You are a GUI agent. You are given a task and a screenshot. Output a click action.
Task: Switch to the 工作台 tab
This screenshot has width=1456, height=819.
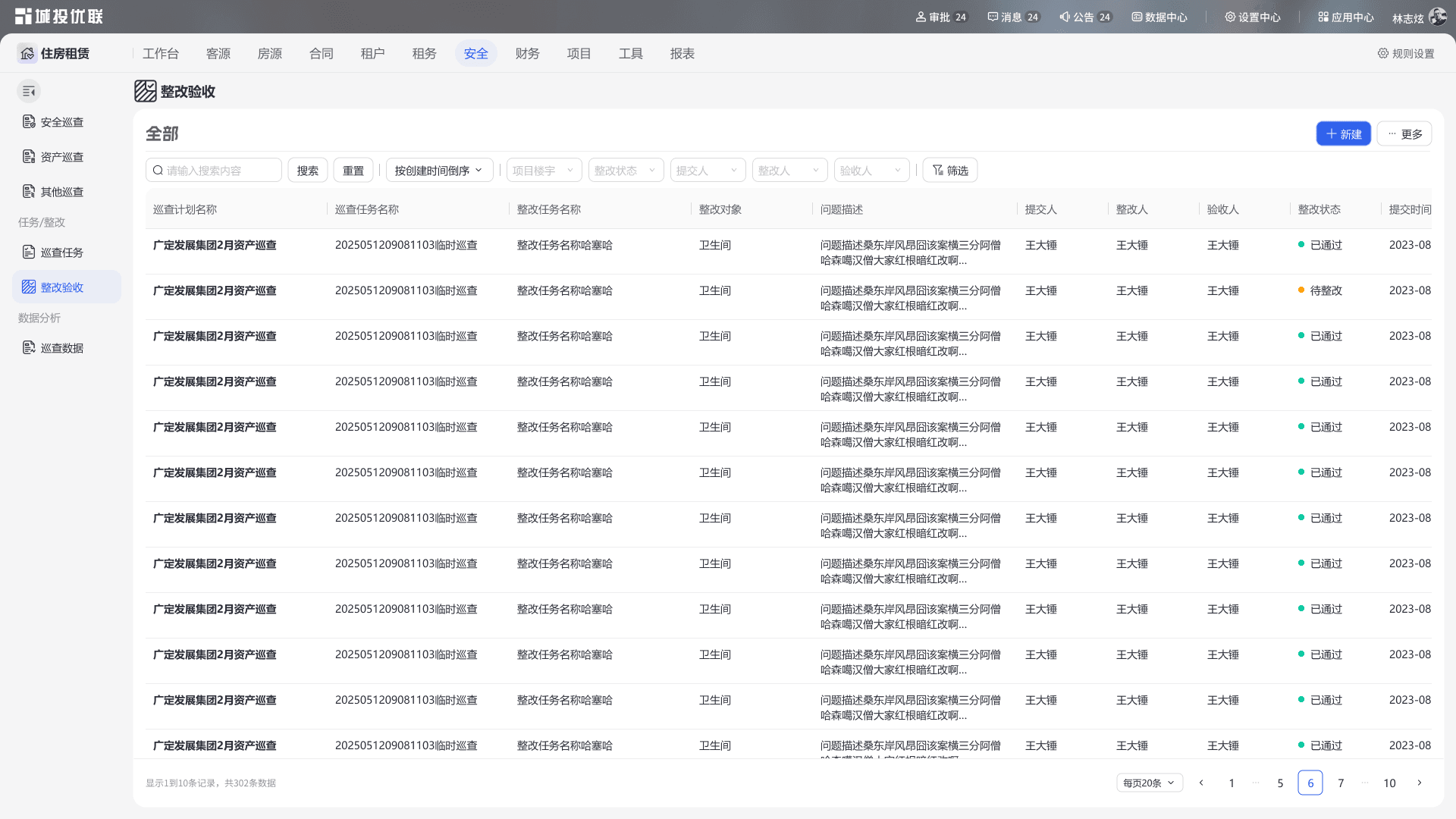[161, 53]
